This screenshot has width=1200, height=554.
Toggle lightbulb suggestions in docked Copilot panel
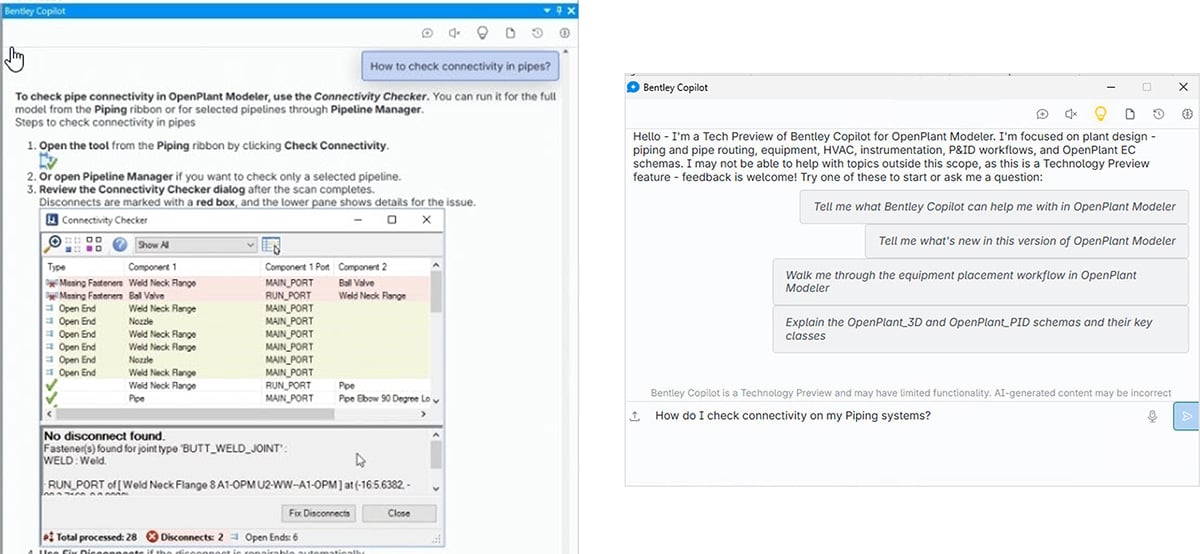pyautogui.click(x=482, y=33)
